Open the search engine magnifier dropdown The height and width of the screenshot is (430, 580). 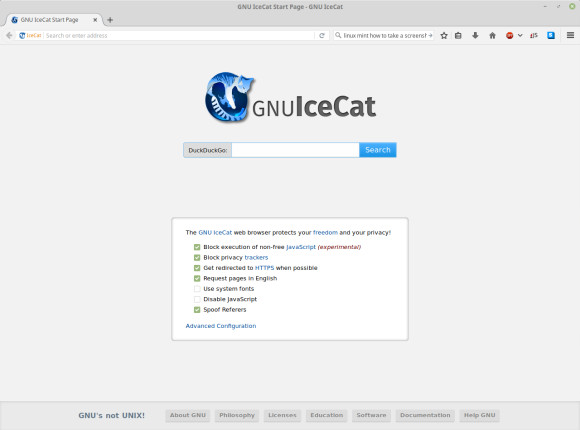[x=338, y=36]
